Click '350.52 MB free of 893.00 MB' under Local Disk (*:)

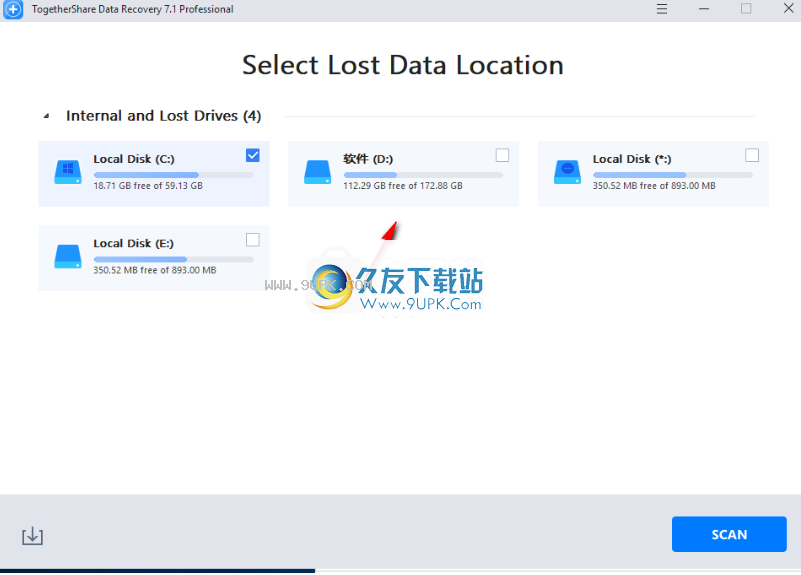coord(654,186)
